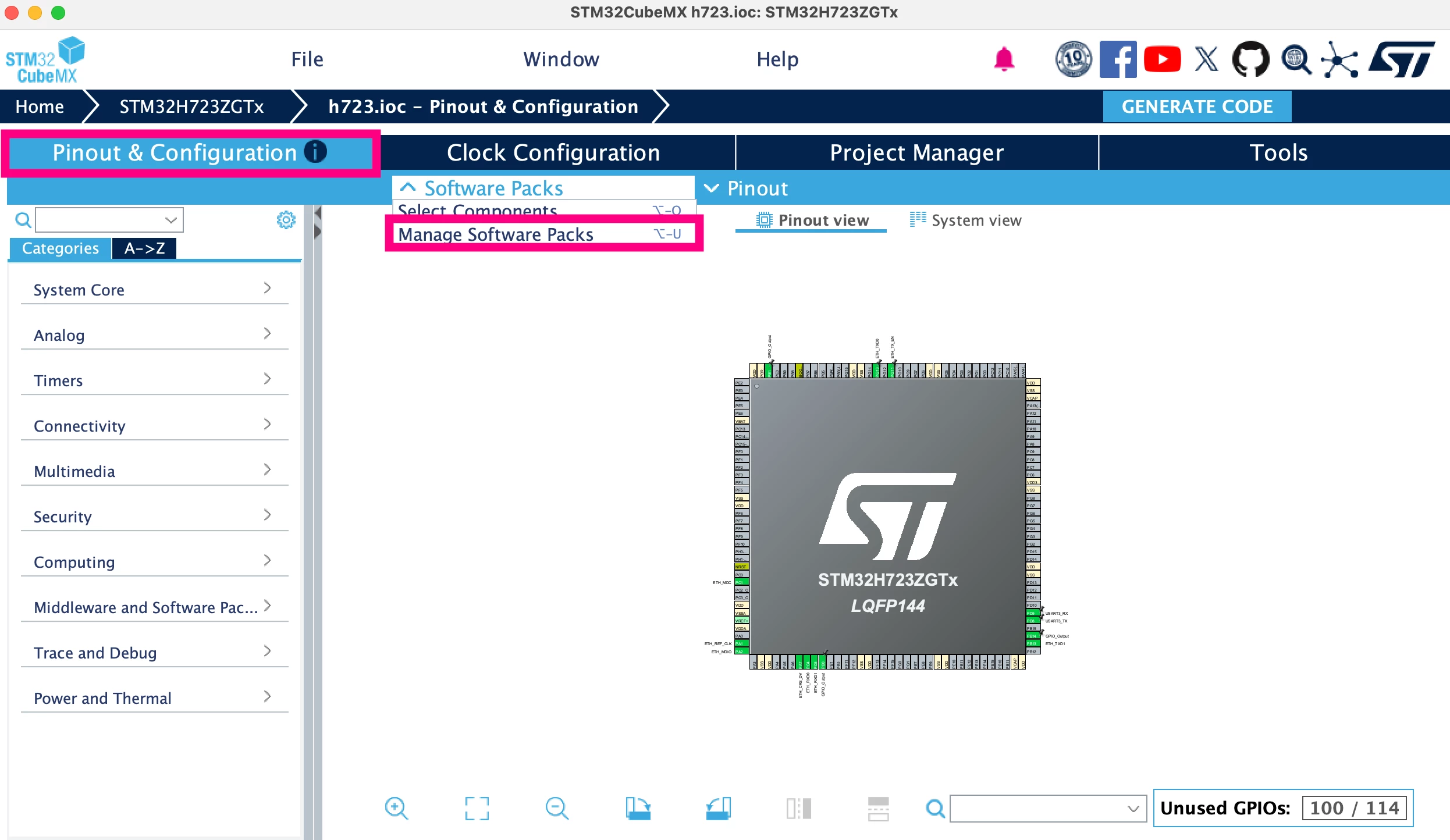Open the Help menu
The height and width of the screenshot is (840, 1450).
tap(777, 59)
